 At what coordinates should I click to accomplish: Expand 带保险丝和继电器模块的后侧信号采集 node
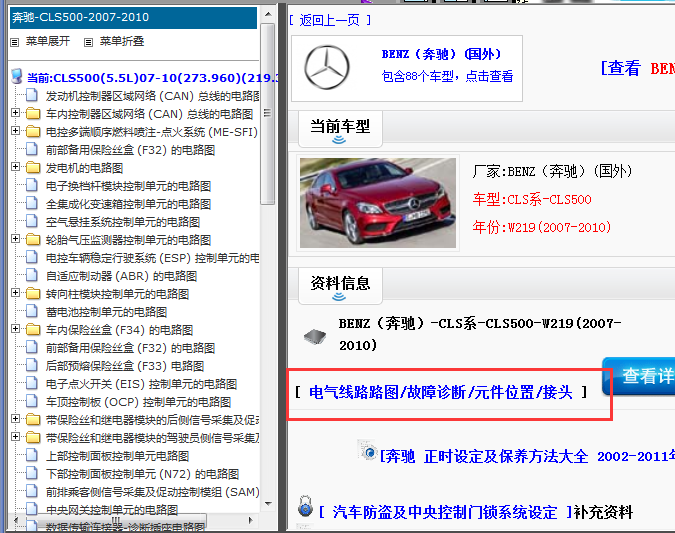(x=15, y=418)
